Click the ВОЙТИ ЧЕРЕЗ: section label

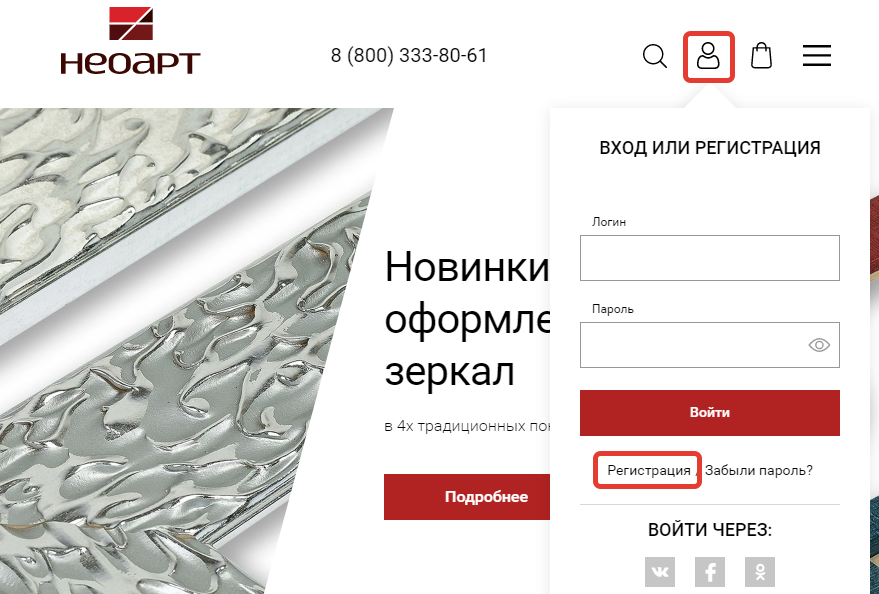coord(710,530)
